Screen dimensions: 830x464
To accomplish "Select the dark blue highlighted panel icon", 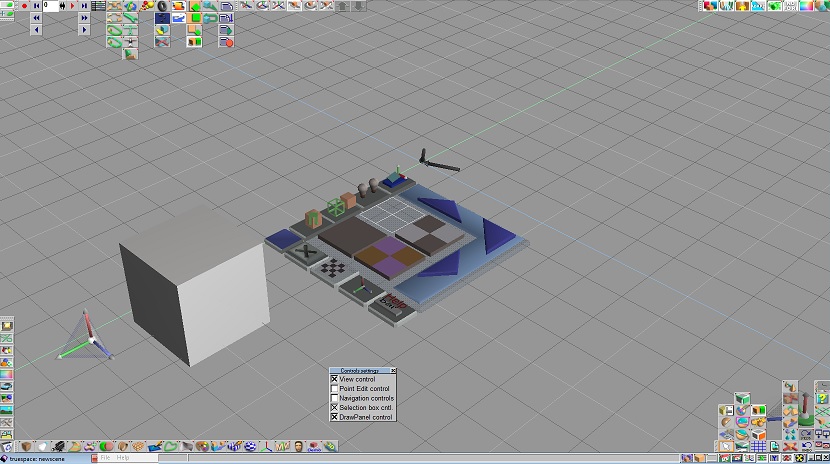I will point(163,18).
